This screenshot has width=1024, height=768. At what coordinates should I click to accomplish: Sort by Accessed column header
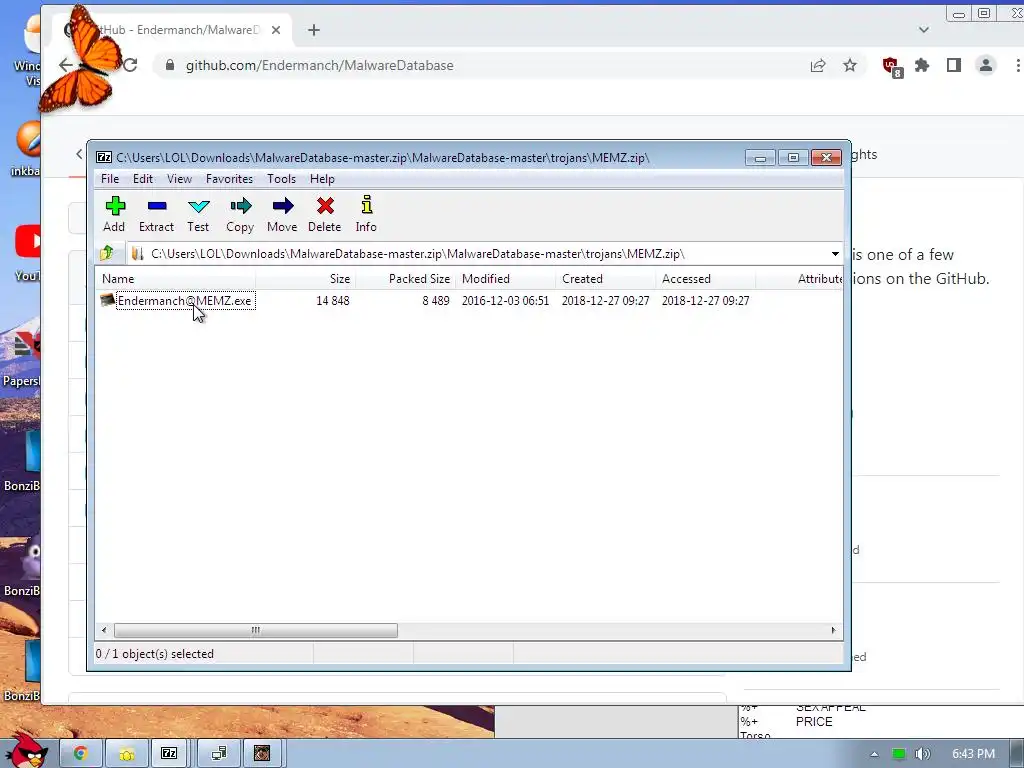(705, 279)
